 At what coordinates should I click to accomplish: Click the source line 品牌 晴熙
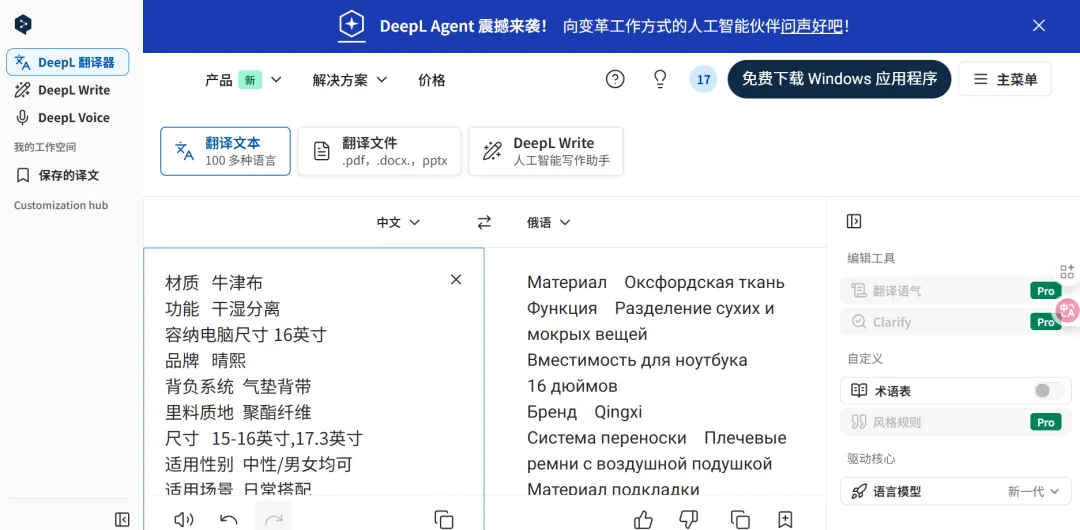click(x=205, y=360)
